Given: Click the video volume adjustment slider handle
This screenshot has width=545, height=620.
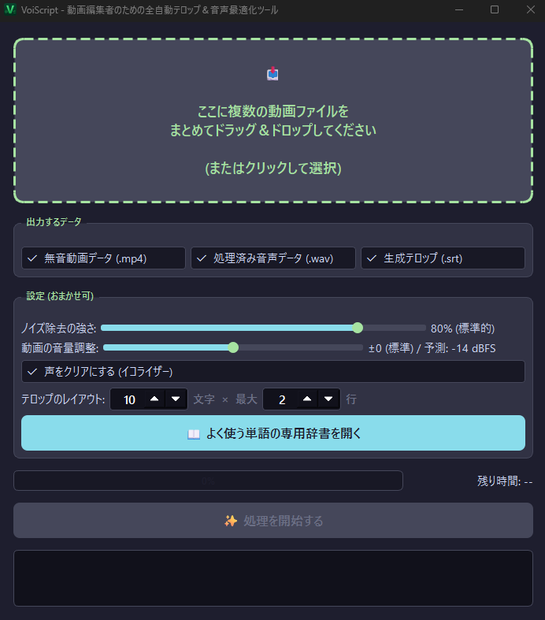Looking at the screenshot, I should (233, 348).
